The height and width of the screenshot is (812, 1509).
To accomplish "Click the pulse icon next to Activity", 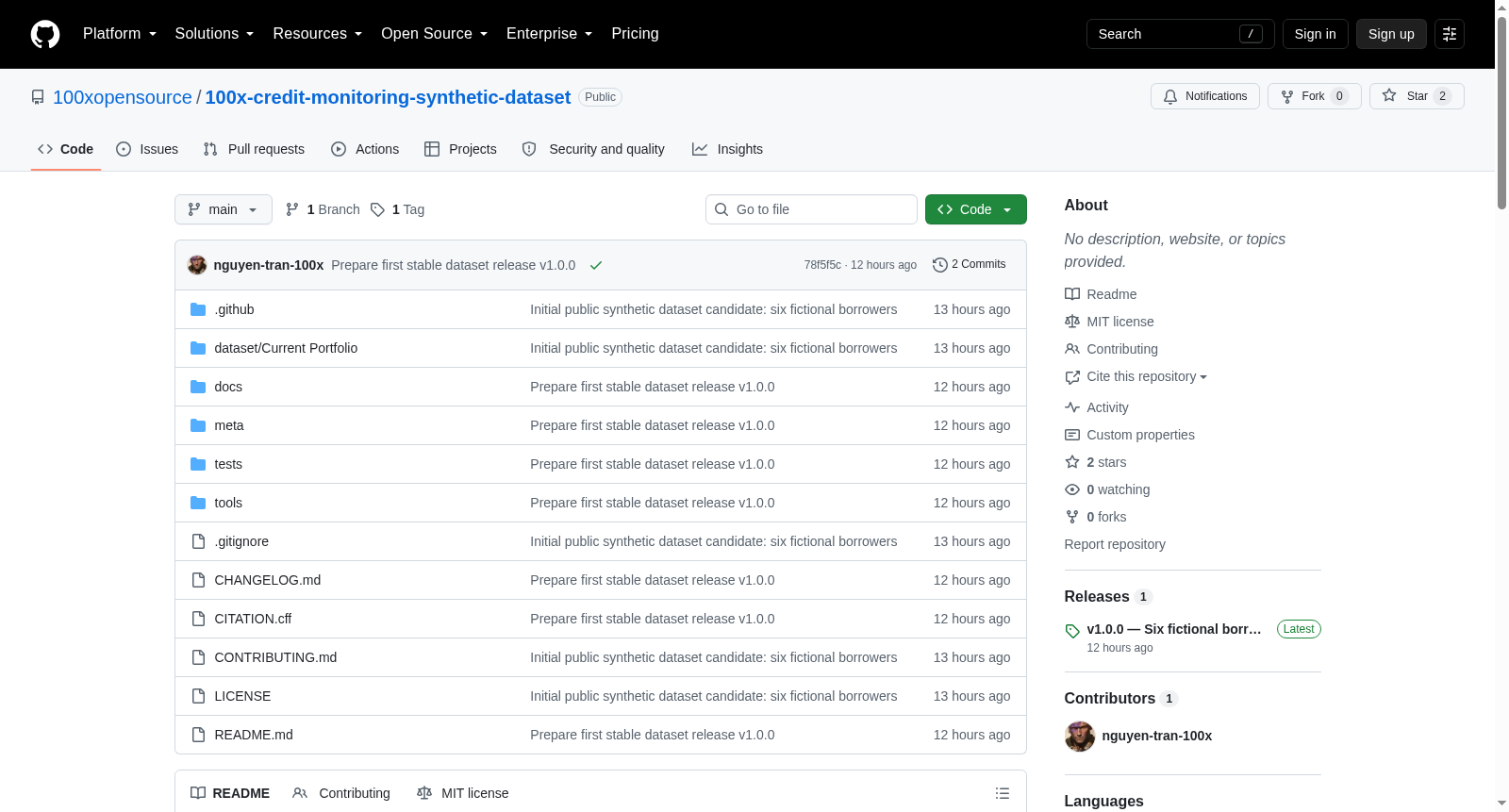I will [x=1072, y=407].
